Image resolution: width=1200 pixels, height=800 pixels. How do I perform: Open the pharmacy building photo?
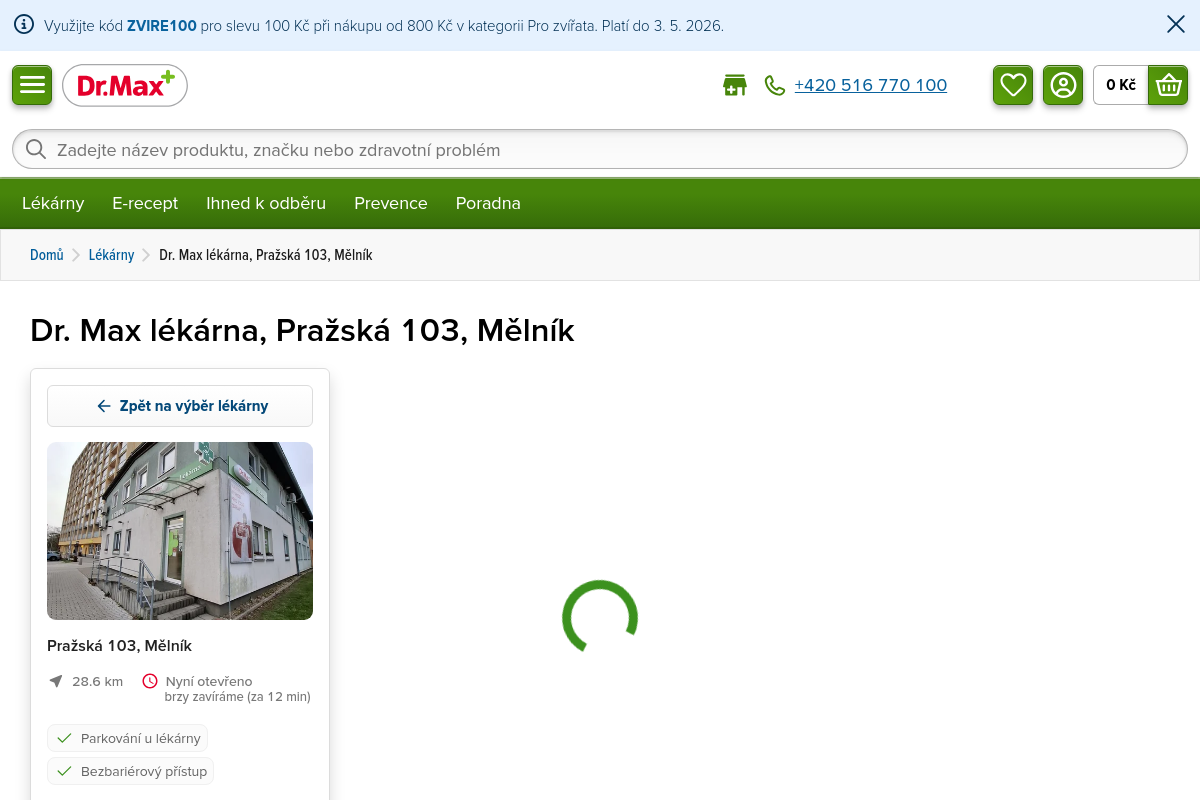180,531
